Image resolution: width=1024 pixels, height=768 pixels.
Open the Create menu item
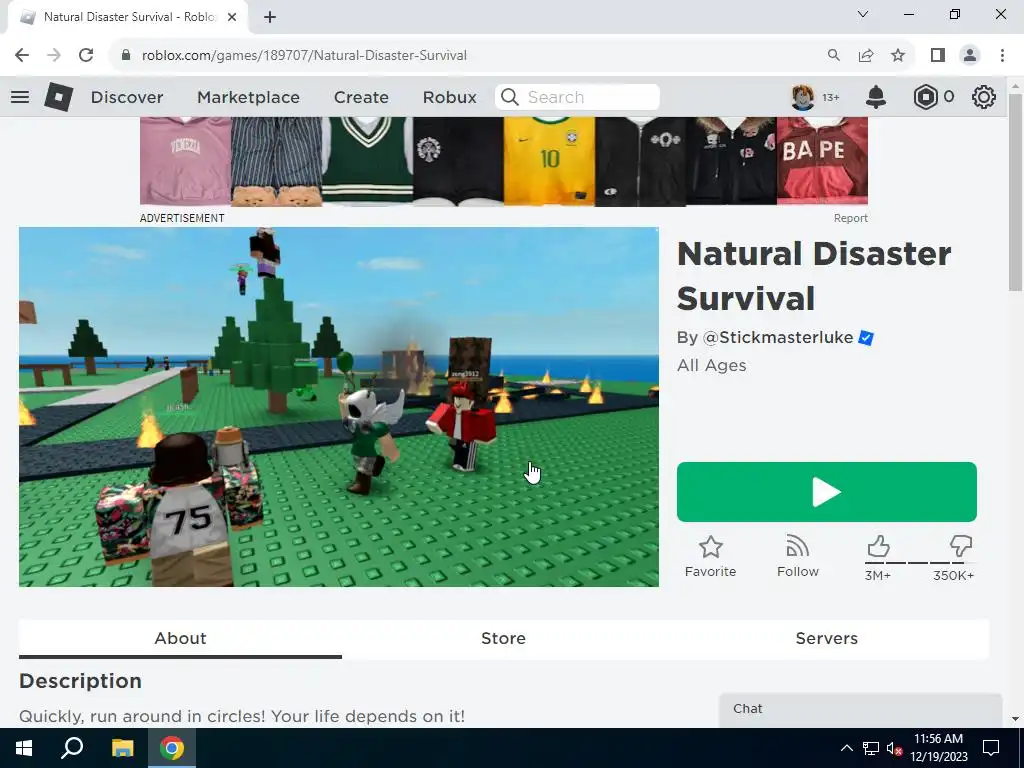pos(361,97)
